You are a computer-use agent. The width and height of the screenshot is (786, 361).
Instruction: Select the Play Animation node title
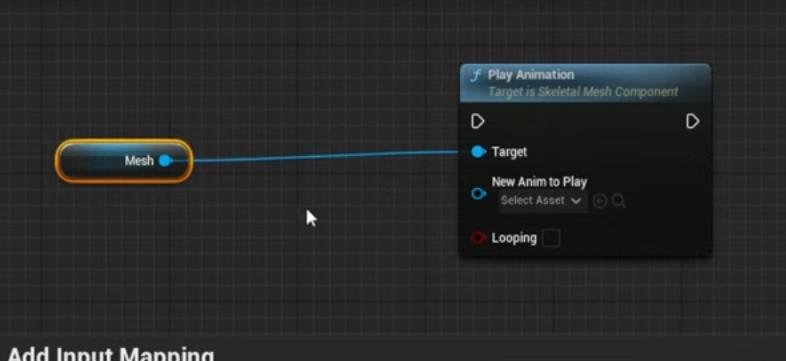point(531,75)
